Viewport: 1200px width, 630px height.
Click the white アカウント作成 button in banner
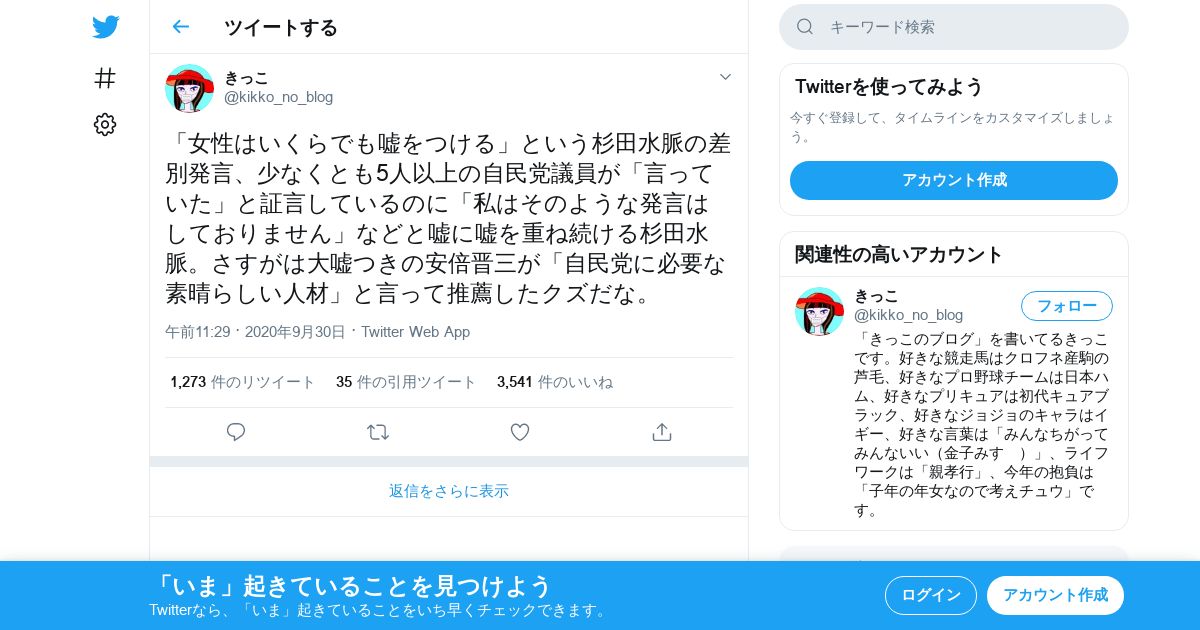tap(1055, 595)
